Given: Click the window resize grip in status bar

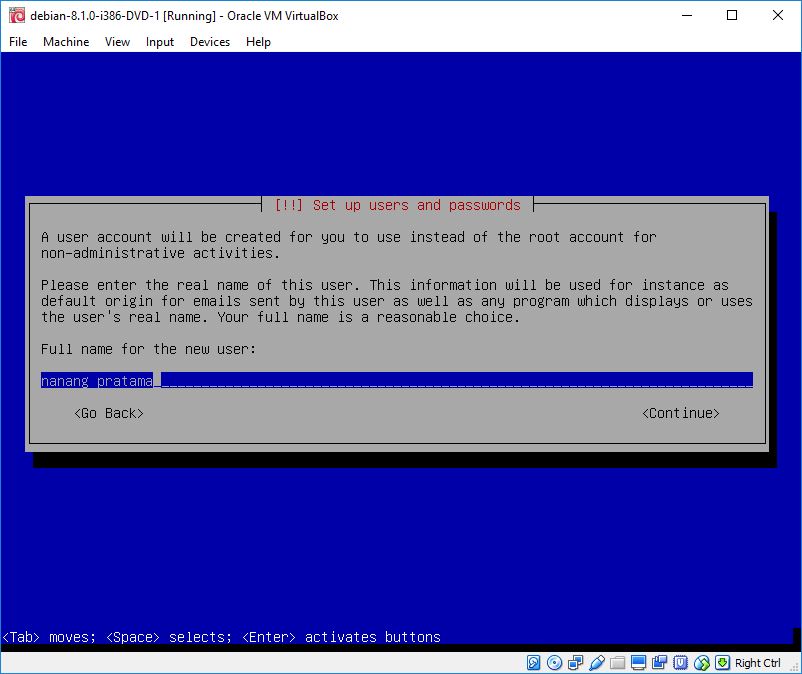Looking at the screenshot, I should coord(795,666).
